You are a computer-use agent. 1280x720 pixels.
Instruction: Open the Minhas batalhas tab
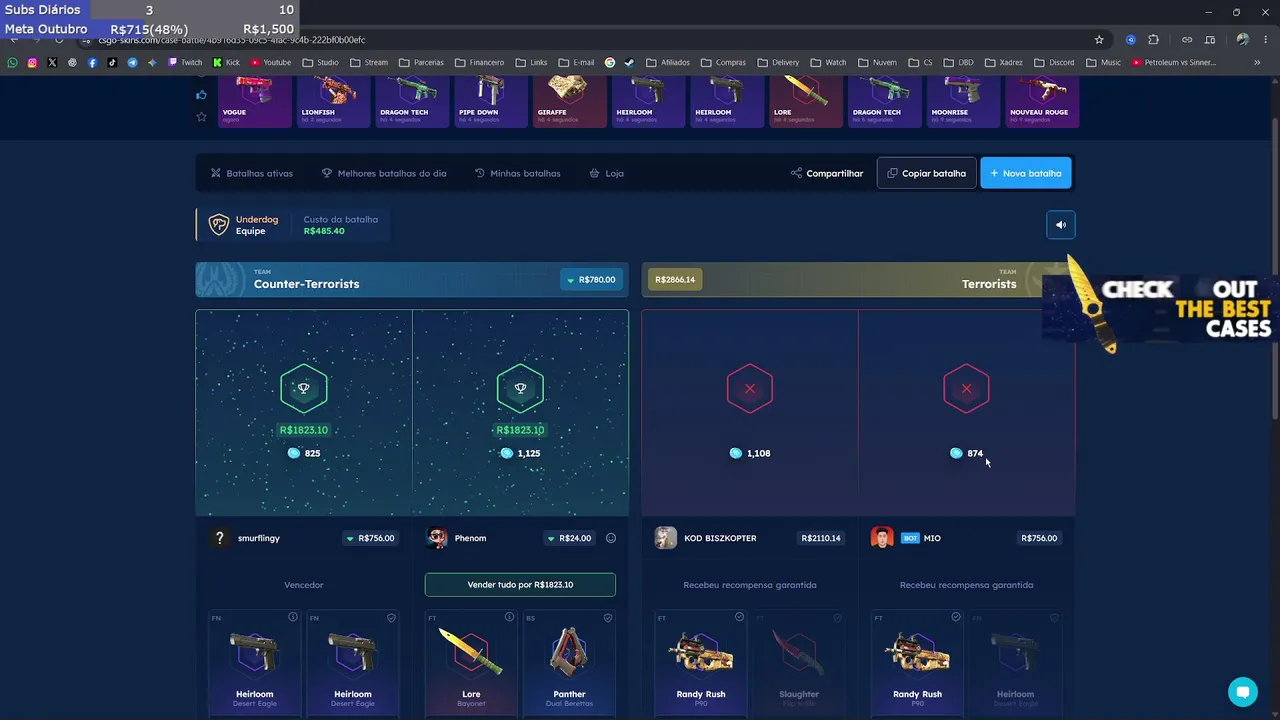[x=517, y=173]
